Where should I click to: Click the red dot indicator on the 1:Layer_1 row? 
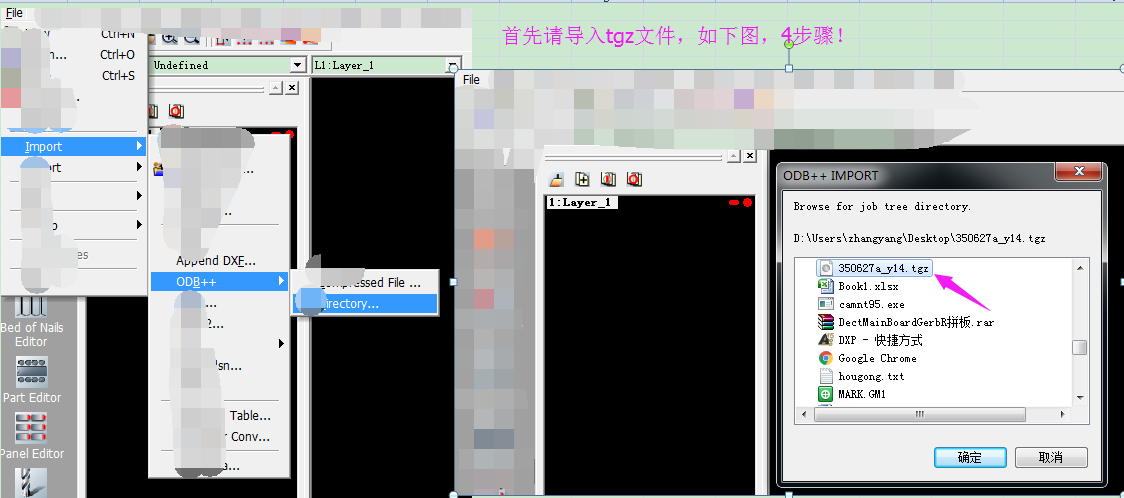pos(747,203)
